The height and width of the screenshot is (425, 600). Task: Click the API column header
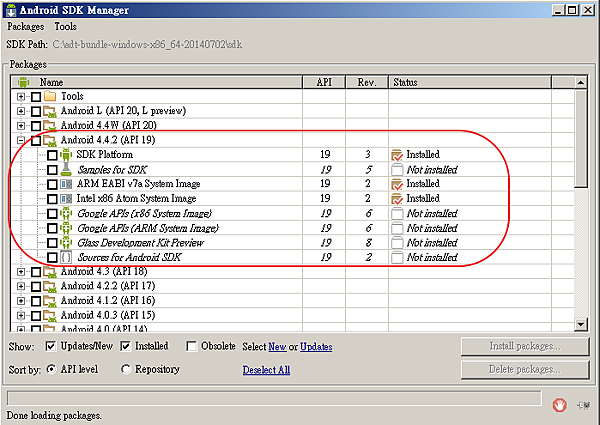[x=324, y=82]
